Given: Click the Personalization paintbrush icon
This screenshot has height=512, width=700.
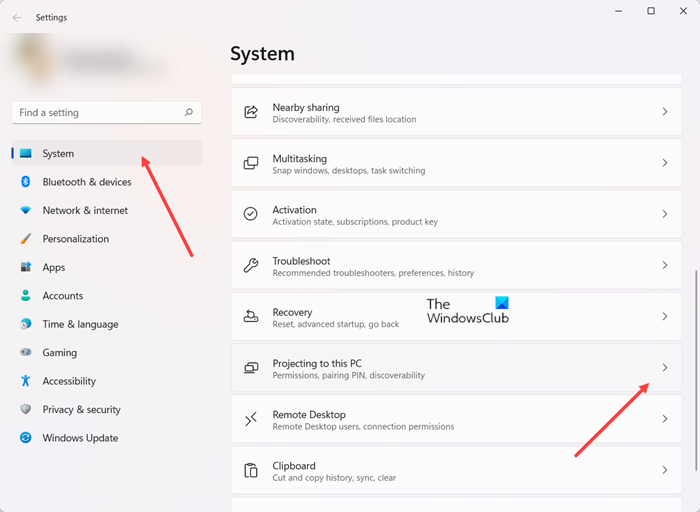Looking at the screenshot, I should pyautogui.click(x=25, y=239).
